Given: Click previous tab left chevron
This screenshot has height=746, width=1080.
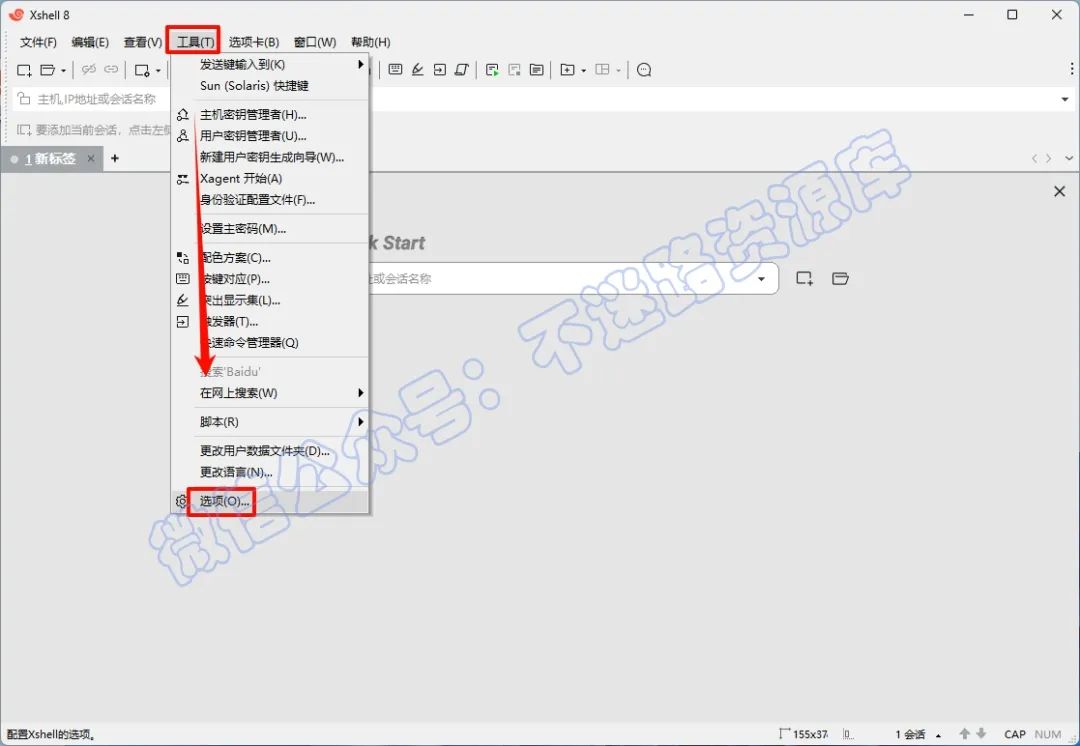Looking at the screenshot, I should pyautogui.click(x=1035, y=158).
